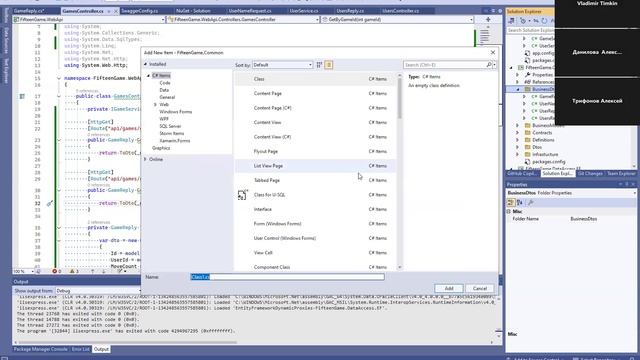Switch template list to medium icons view
This screenshot has height=360, width=640.
[x=329, y=65]
